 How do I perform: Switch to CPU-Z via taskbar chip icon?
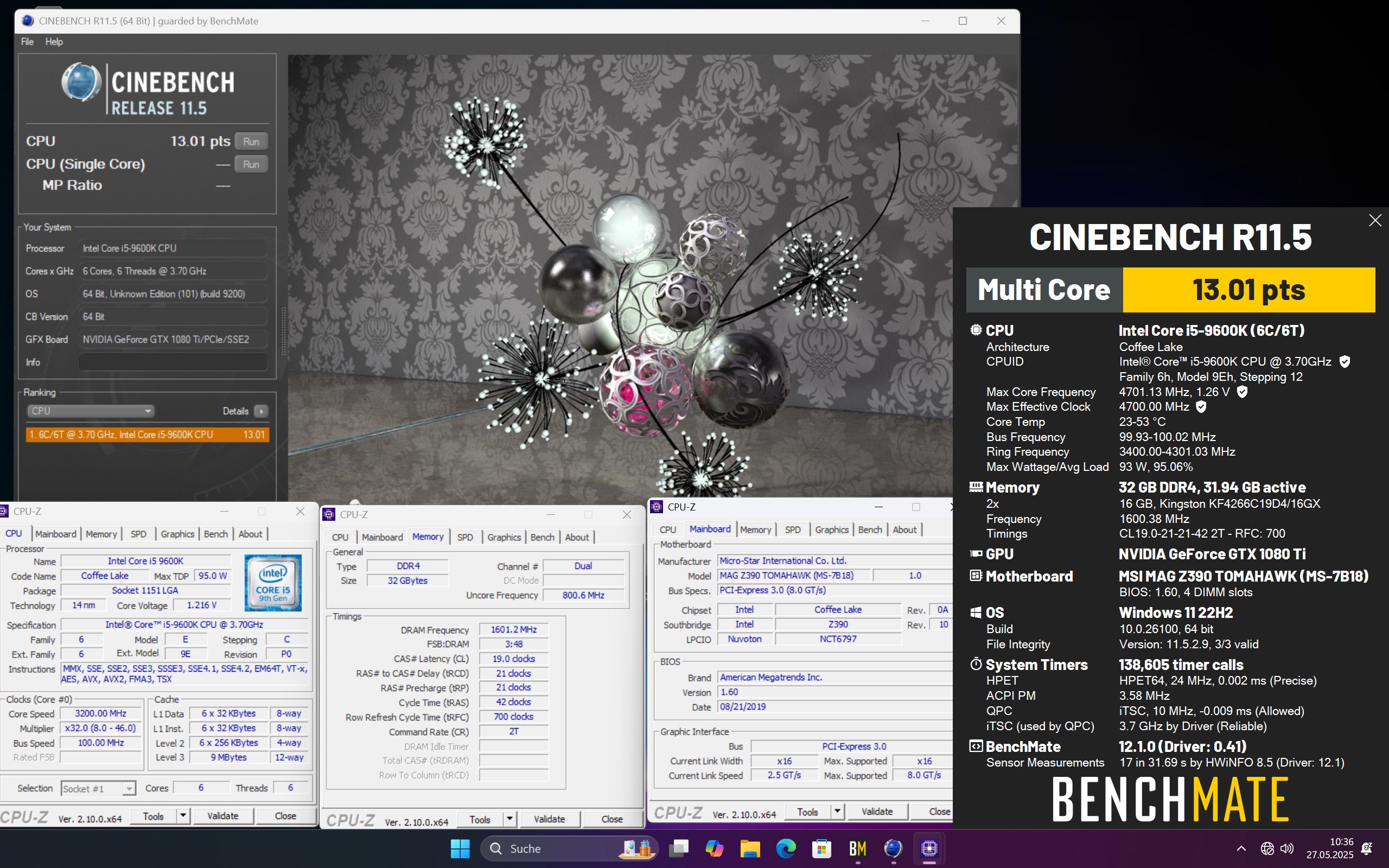(929, 848)
